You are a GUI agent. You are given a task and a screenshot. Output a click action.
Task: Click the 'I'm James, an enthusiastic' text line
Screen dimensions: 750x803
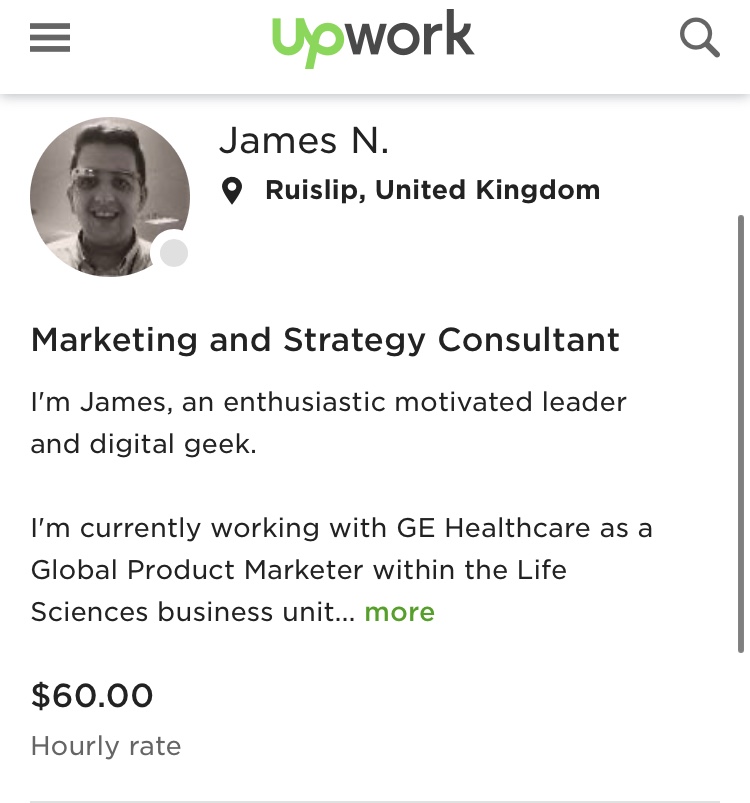point(329,402)
